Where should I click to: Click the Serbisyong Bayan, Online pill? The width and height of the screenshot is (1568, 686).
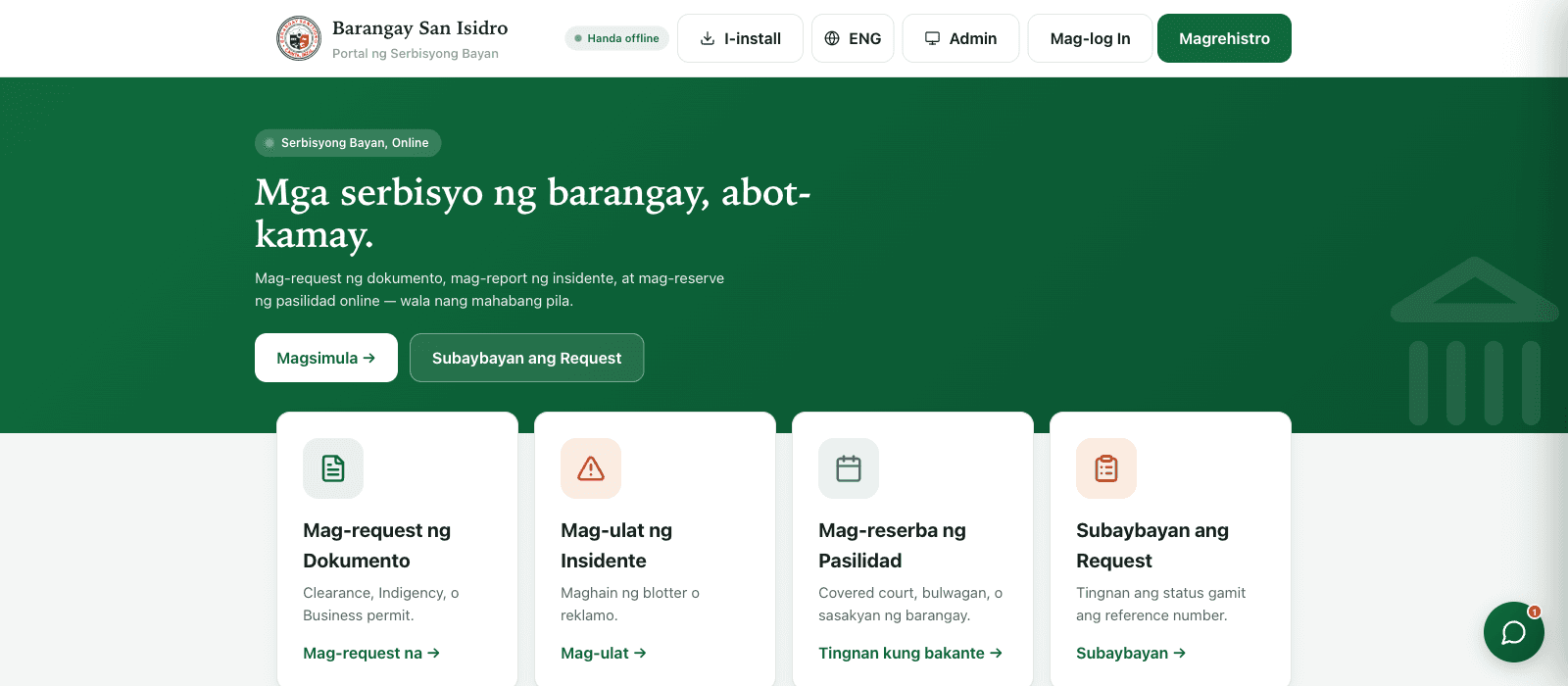pos(348,143)
